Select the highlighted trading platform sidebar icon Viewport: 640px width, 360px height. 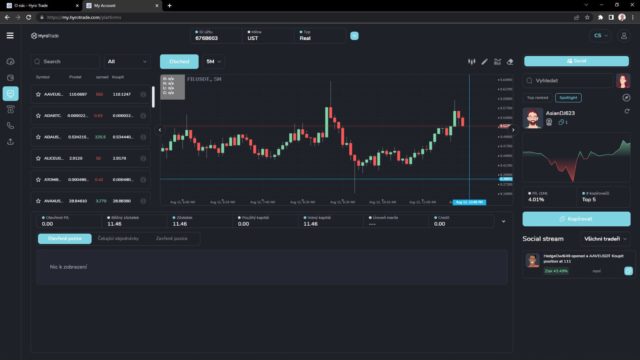pyautogui.click(x=11, y=93)
